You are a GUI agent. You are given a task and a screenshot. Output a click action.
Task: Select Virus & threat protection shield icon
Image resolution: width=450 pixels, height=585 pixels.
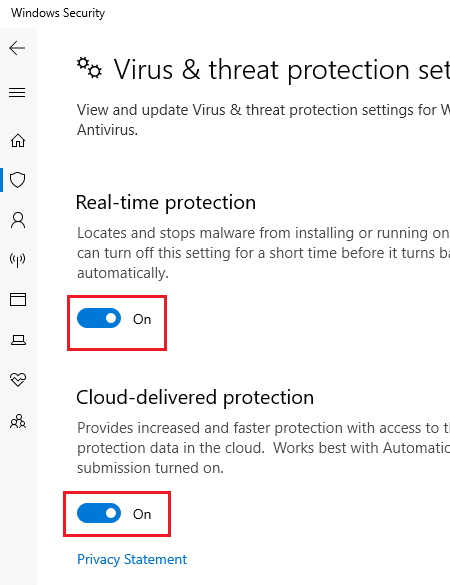click(18, 180)
